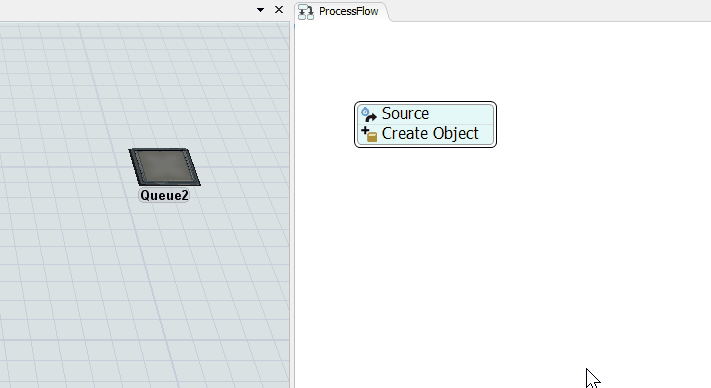The width and height of the screenshot is (711, 388).
Task: Click the Queue2 name label
Action: 164,195
